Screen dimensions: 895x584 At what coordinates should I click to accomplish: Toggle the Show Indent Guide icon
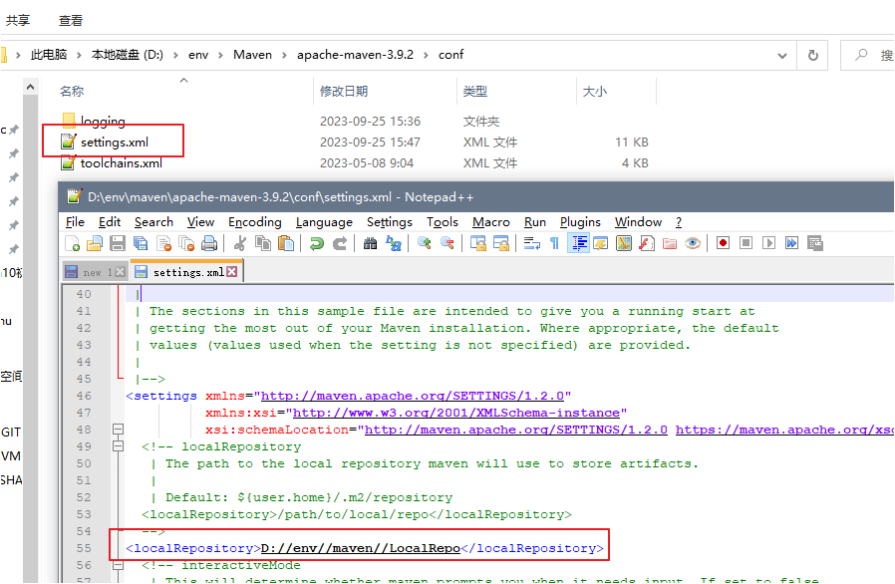[x=578, y=243]
